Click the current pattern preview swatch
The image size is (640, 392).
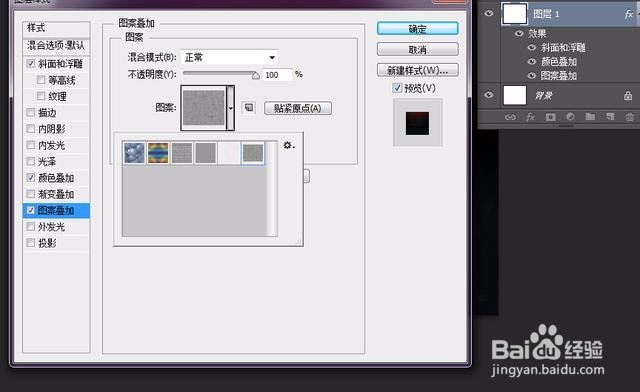tap(204, 108)
